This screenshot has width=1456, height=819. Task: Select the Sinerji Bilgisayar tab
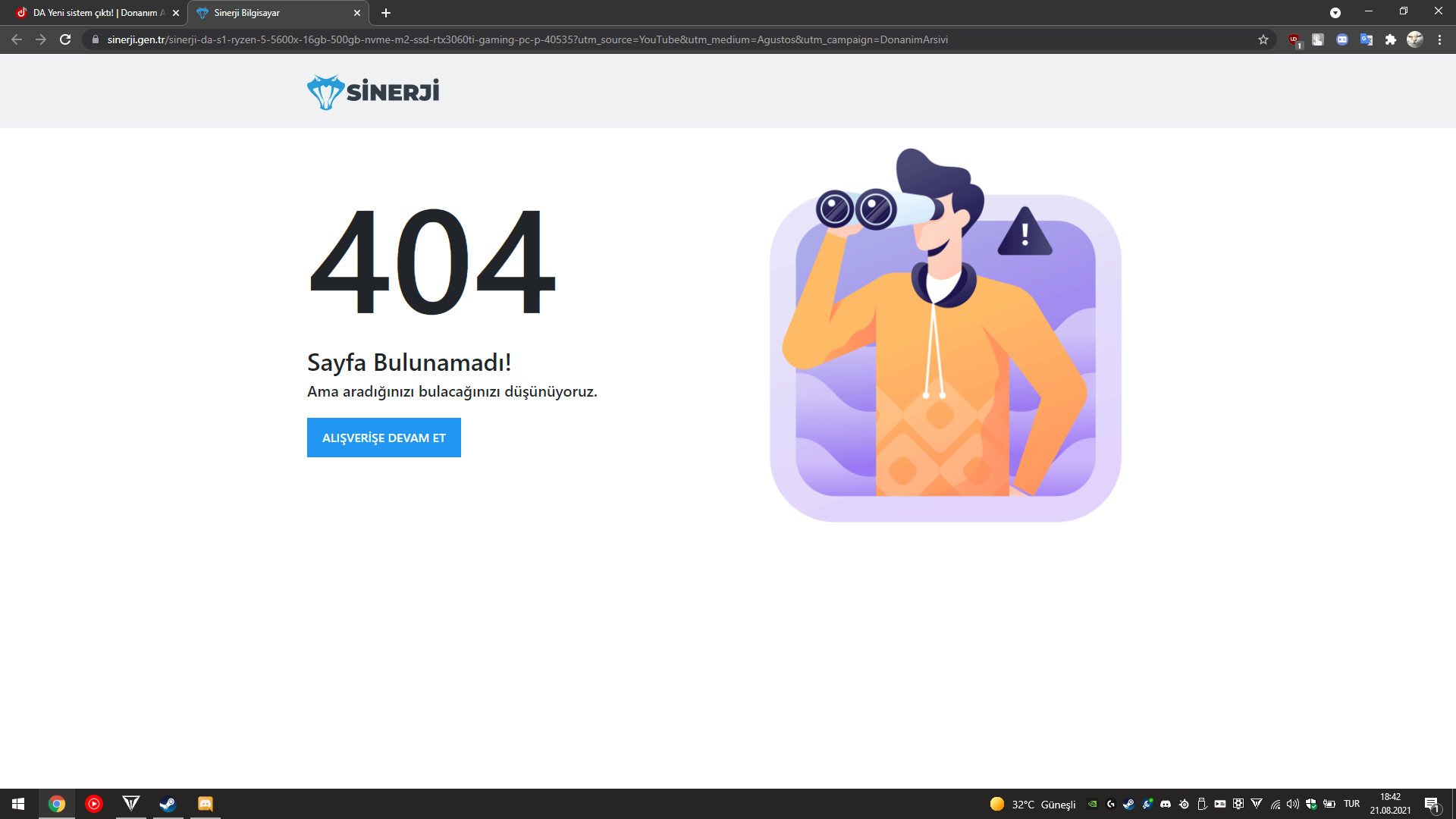point(277,13)
